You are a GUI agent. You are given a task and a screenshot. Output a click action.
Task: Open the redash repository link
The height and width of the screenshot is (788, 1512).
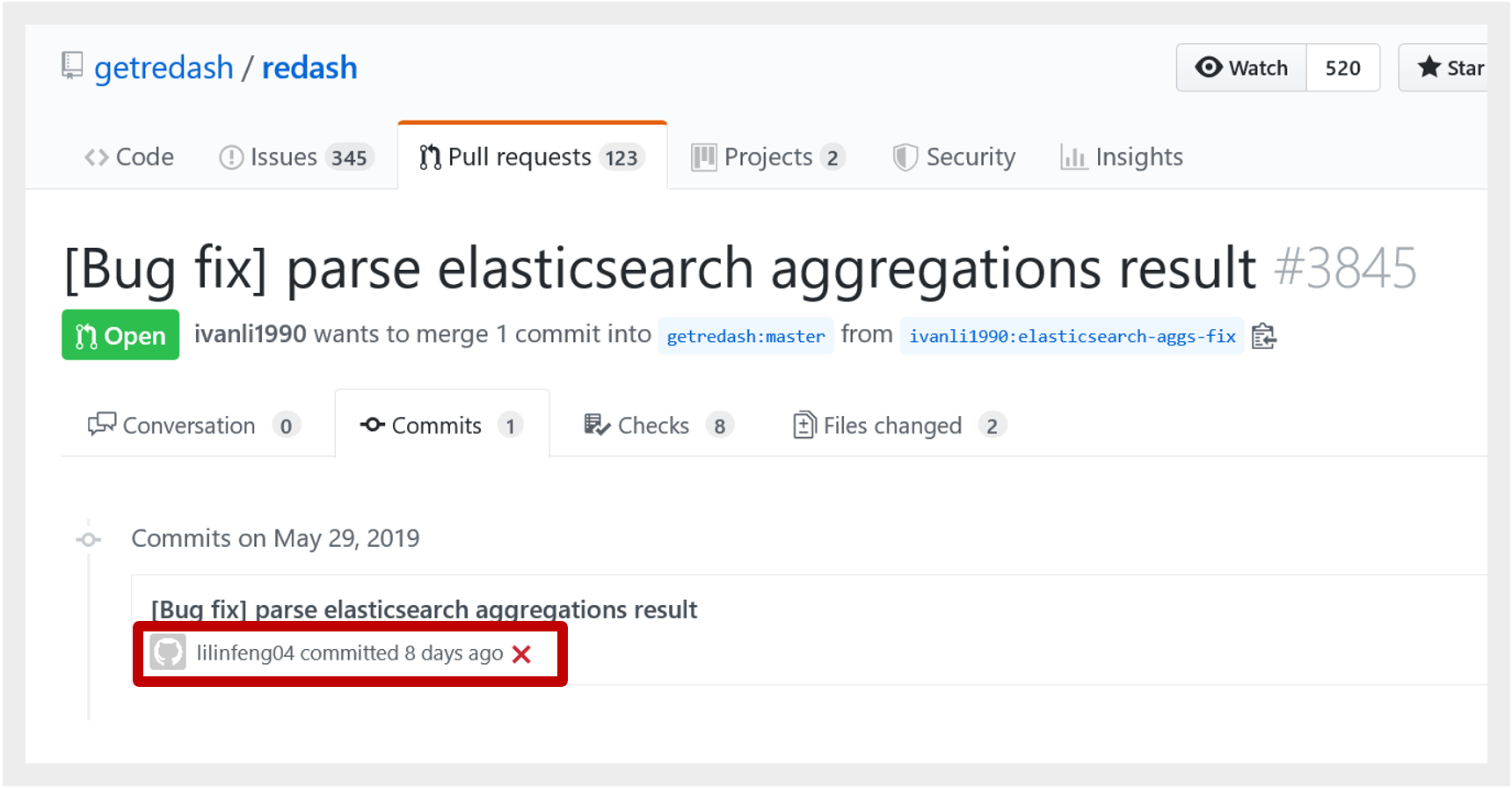pos(309,68)
